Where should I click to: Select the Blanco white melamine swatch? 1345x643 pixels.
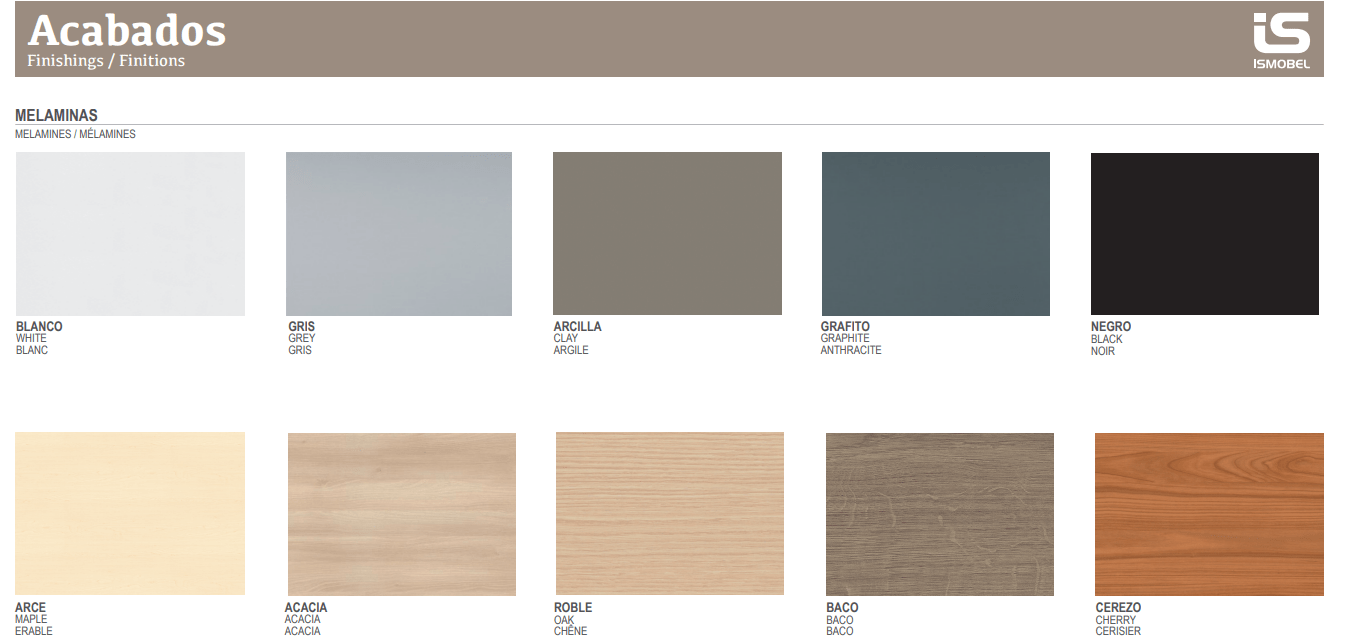(x=130, y=234)
